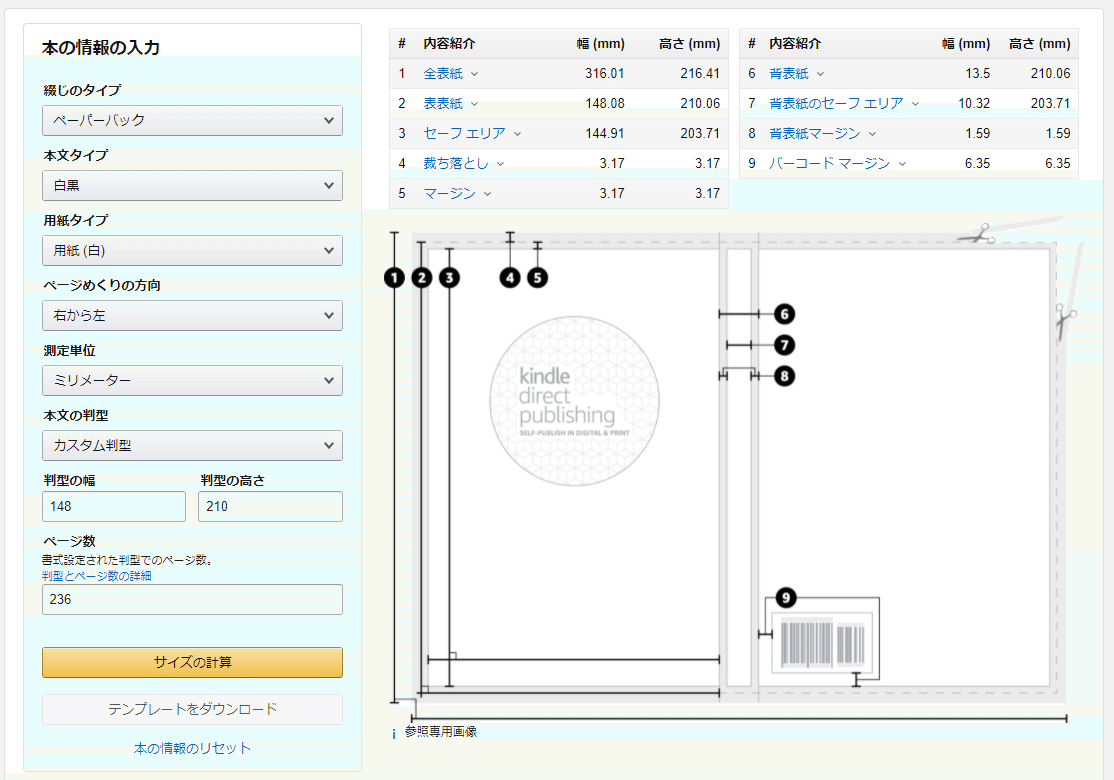Click the 背表紙のセーフ エリア link
This screenshot has height=780, width=1114.
point(836,104)
